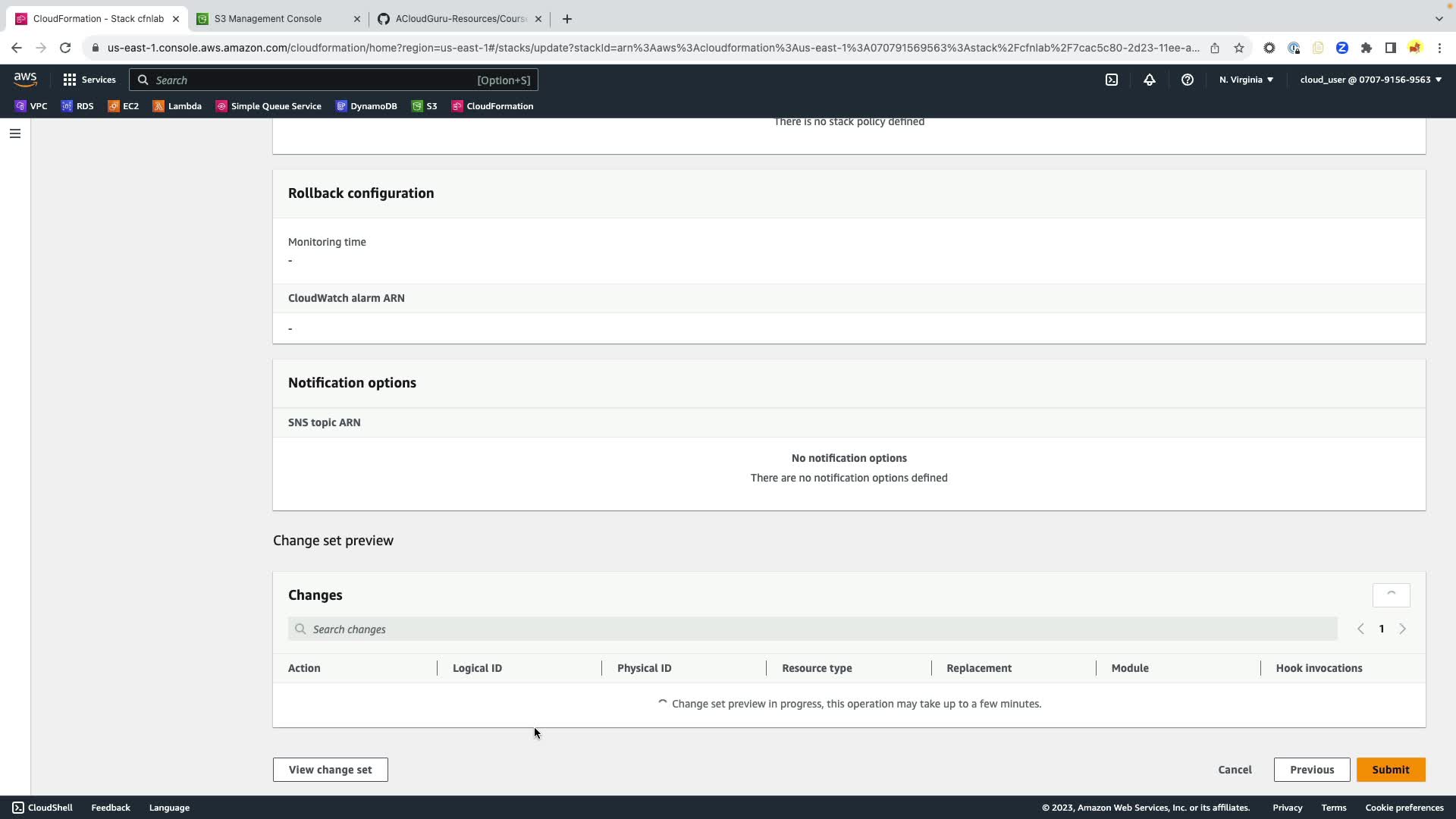
Task: Click the Previous button
Action: [1311, 769]
